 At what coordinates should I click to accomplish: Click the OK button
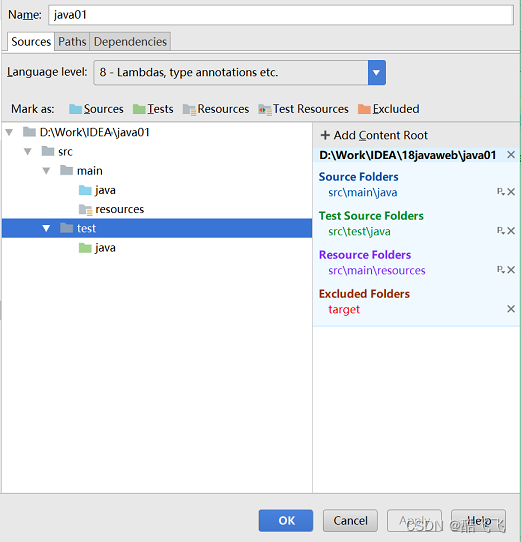pos(286,521)
